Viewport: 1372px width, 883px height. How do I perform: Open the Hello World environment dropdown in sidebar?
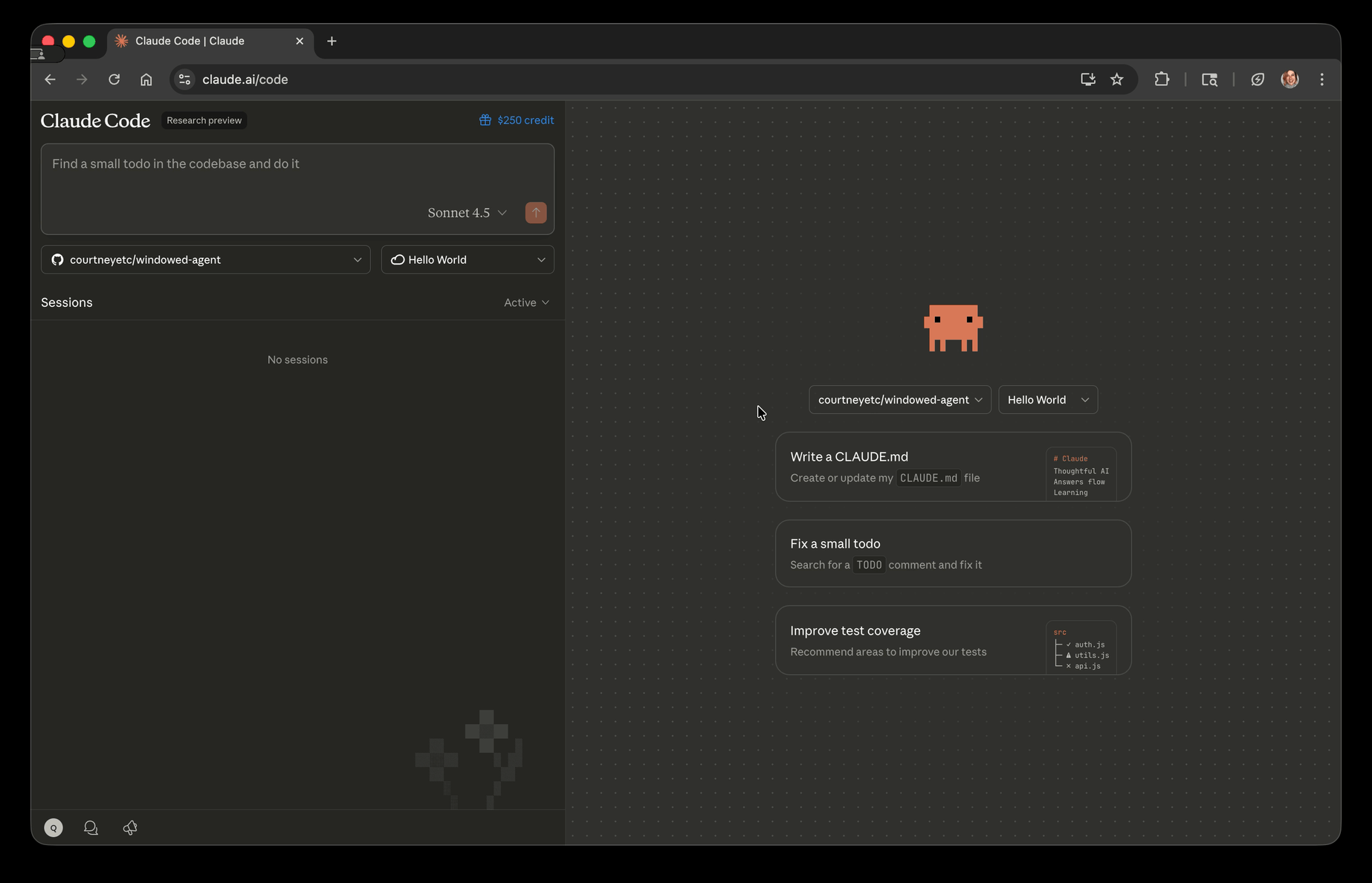[x=467, y=260]
